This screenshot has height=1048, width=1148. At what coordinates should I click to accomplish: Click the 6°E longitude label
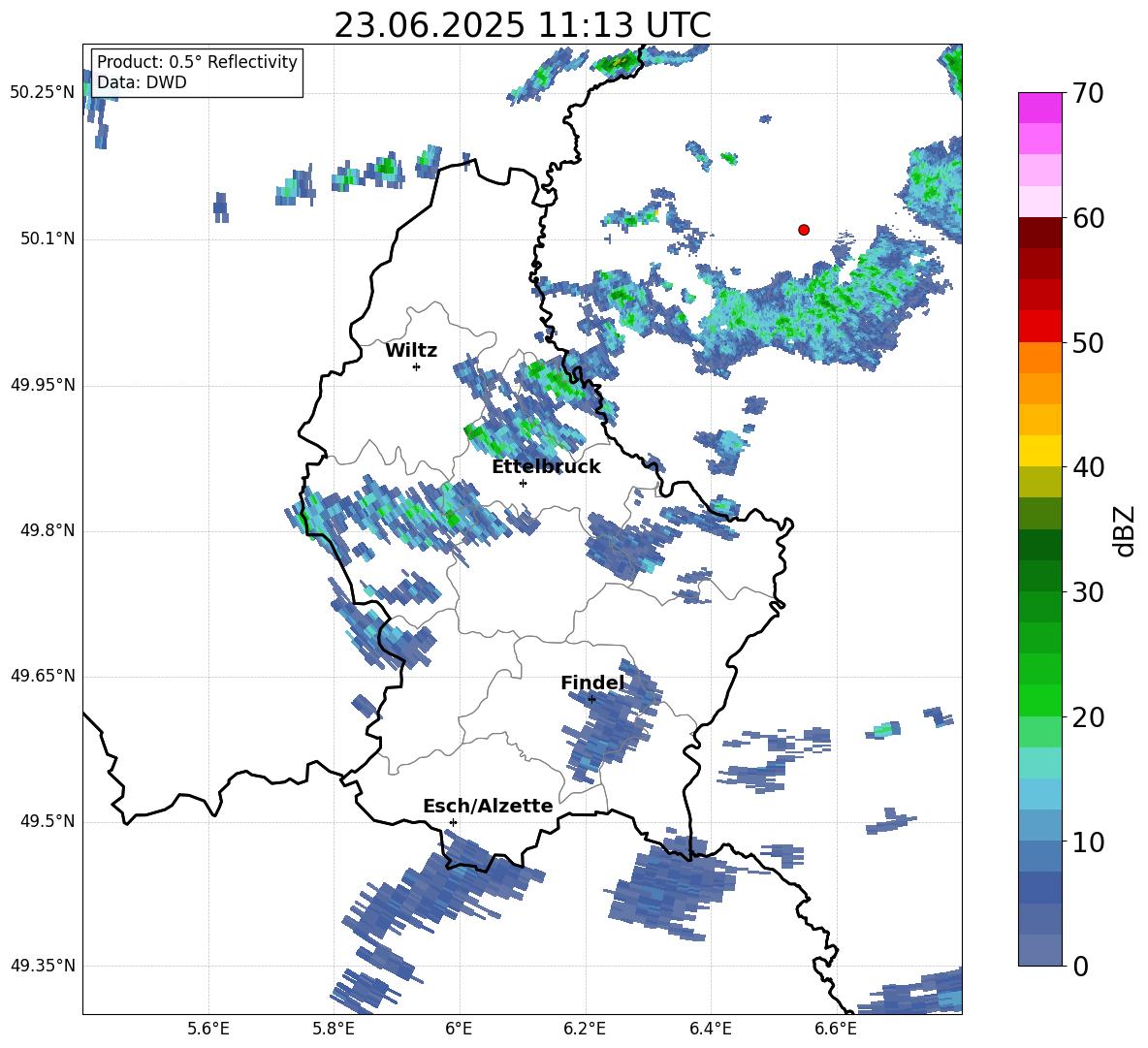coord(459,1029)
